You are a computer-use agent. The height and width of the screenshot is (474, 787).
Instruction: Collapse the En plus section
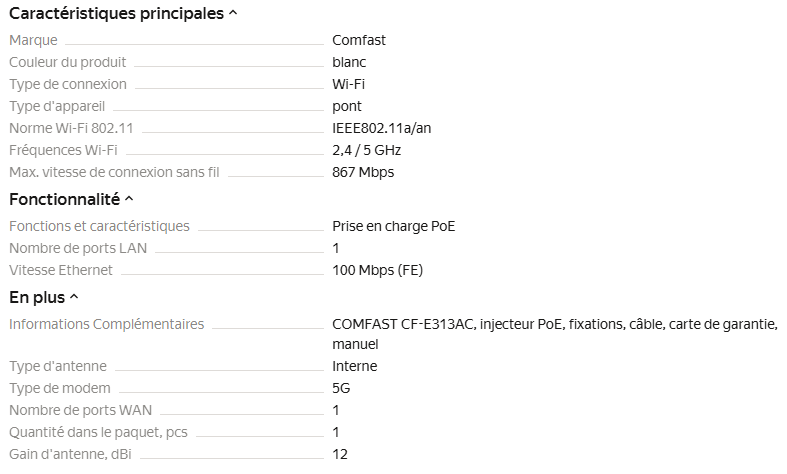click(x=74, y=297)
